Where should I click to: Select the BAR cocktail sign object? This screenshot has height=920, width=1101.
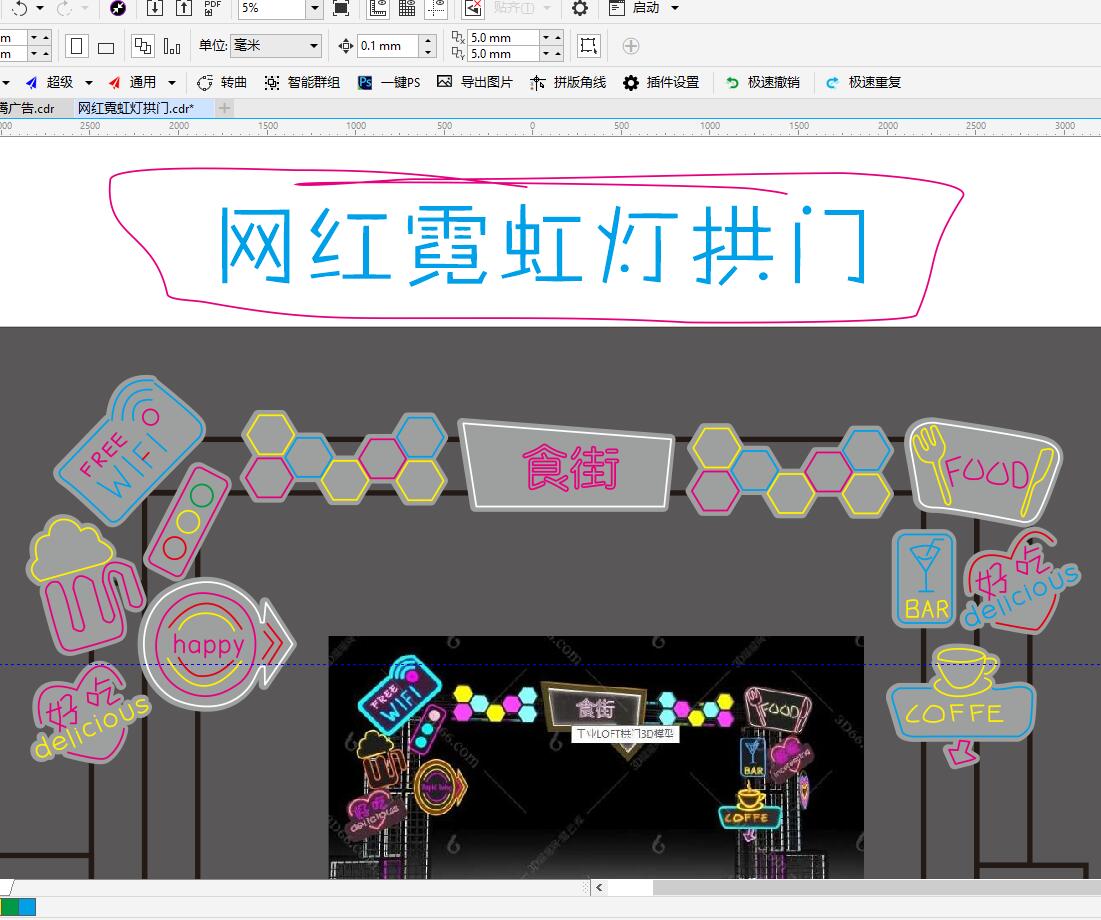pyautogui.click(x=925, y=579)
